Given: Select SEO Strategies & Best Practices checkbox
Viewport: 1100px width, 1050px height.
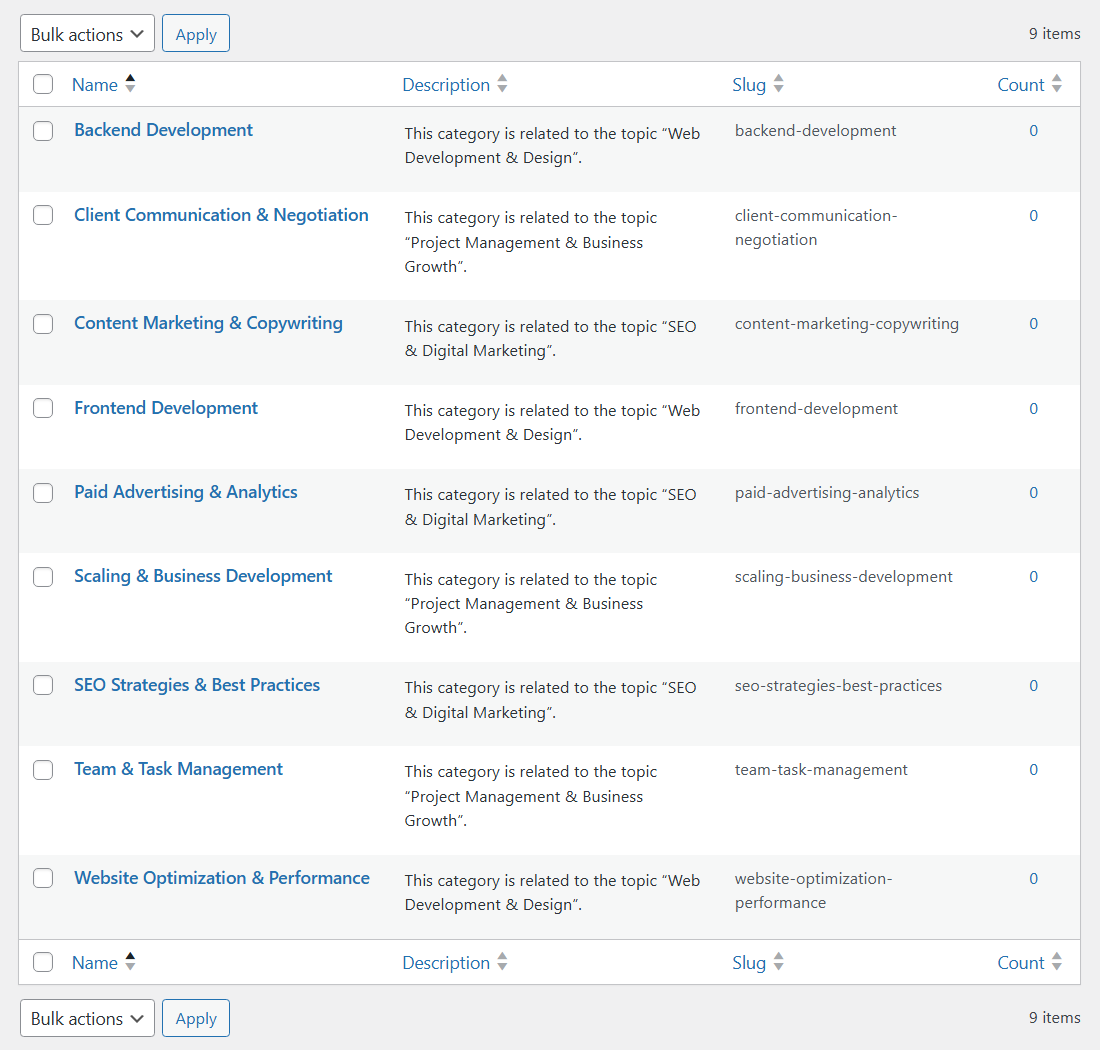Looking at the screenshot, I should click(x=43, y=685).
